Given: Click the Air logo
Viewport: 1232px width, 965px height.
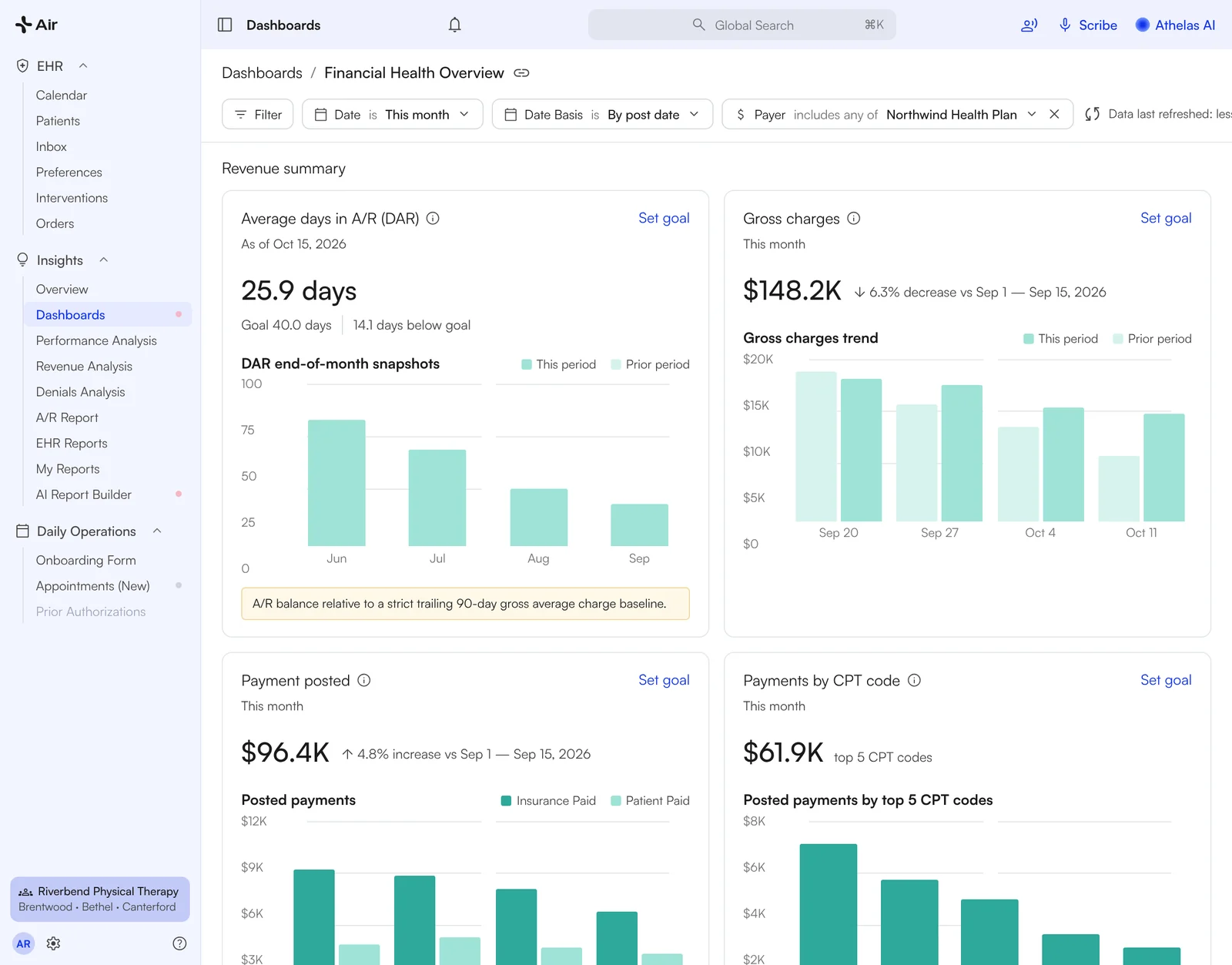Looking at the screenshot, I should [x=36, y=25].
